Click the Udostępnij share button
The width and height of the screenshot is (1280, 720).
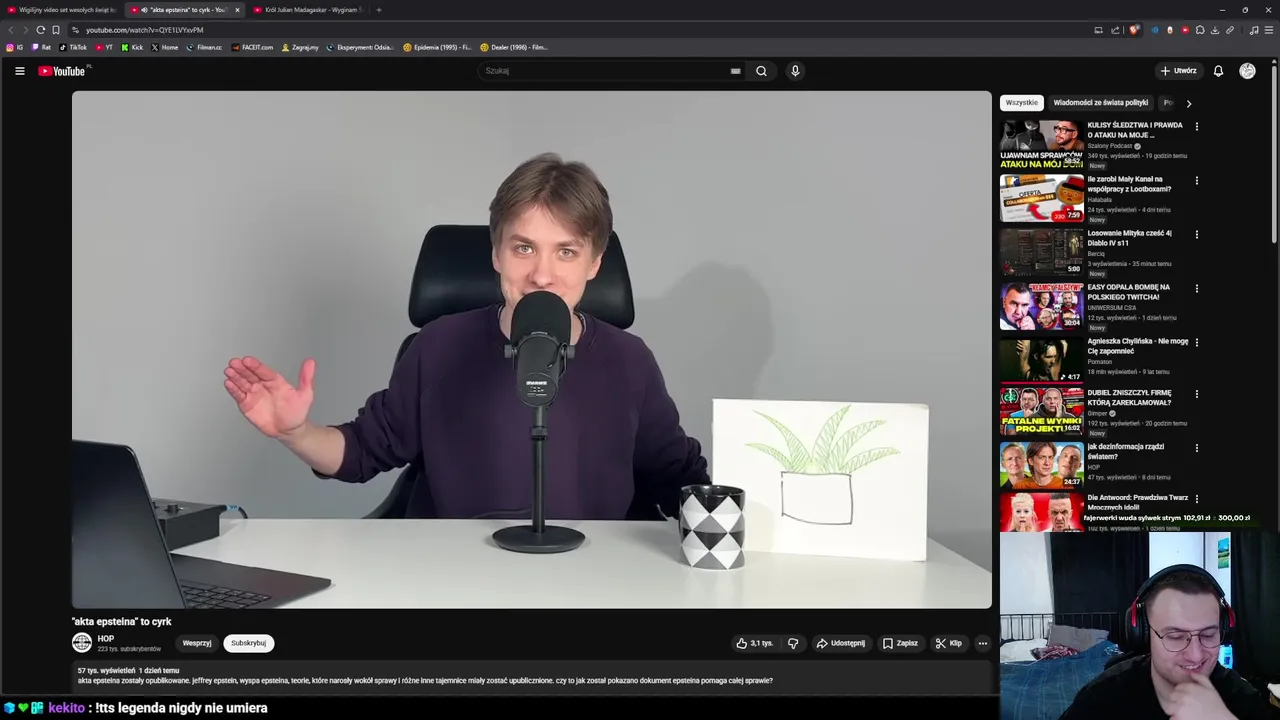(x=840, y=643)
